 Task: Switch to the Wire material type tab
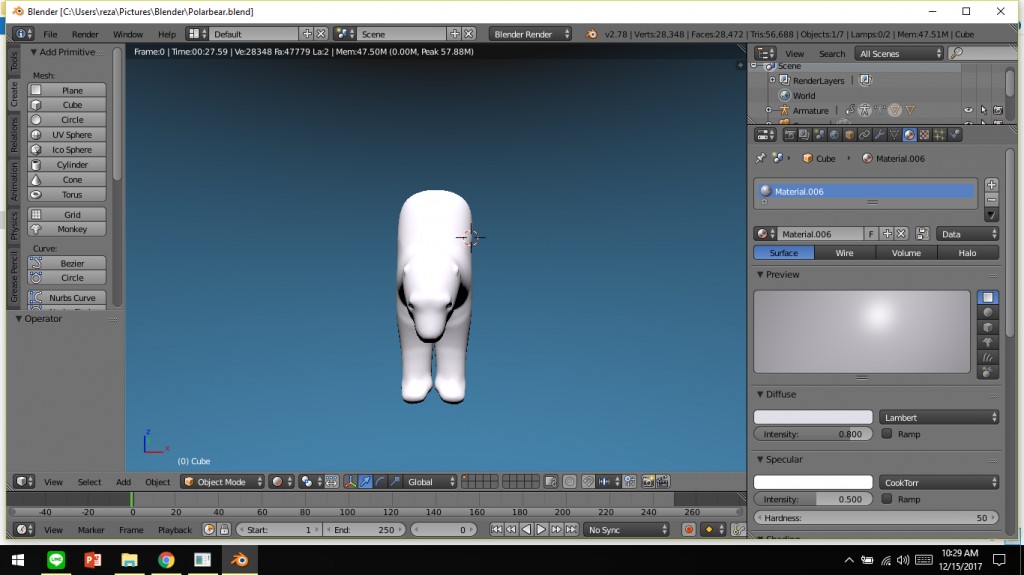[x=845, y=253]
